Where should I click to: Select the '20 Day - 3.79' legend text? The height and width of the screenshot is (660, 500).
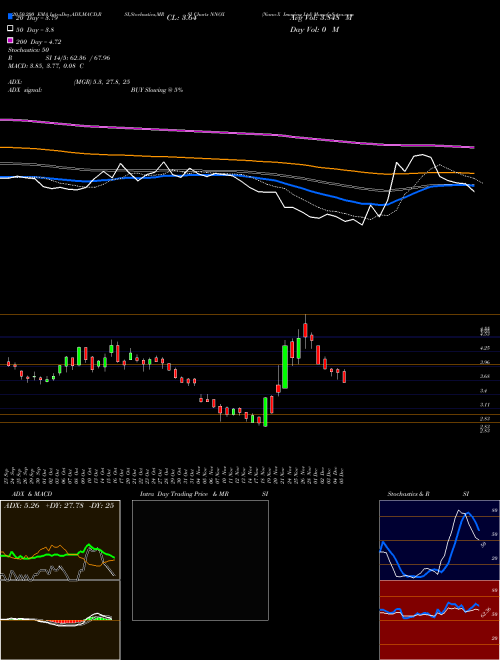(x=37, y=18)
